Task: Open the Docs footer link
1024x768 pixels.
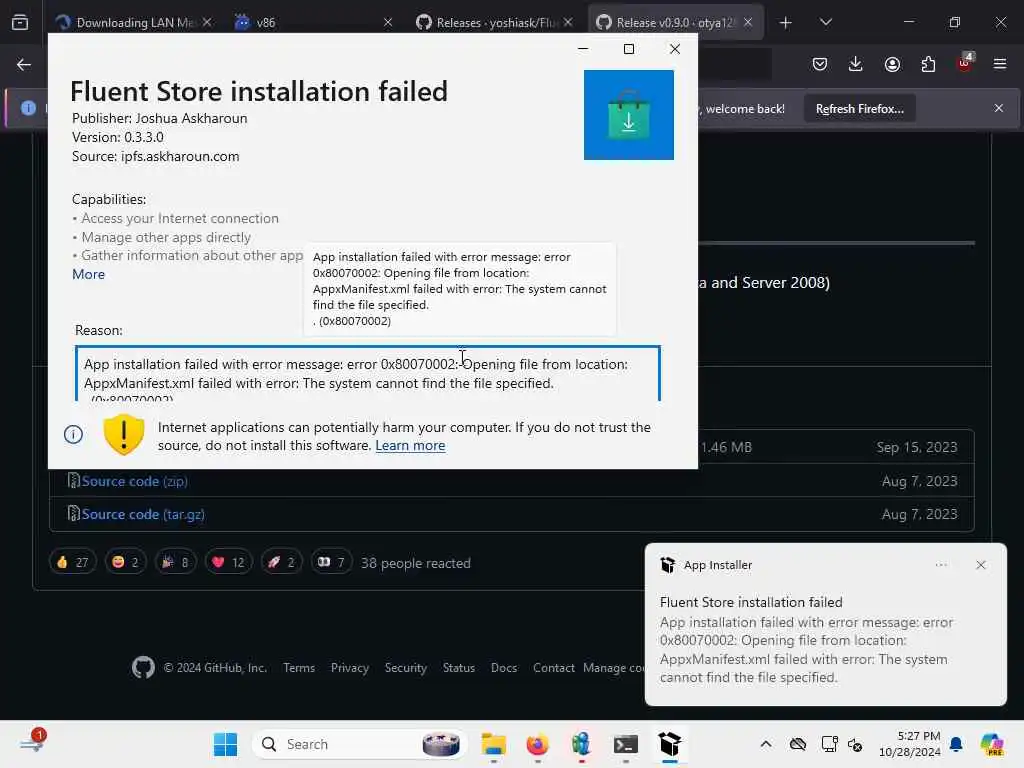Action: [504, 667]
